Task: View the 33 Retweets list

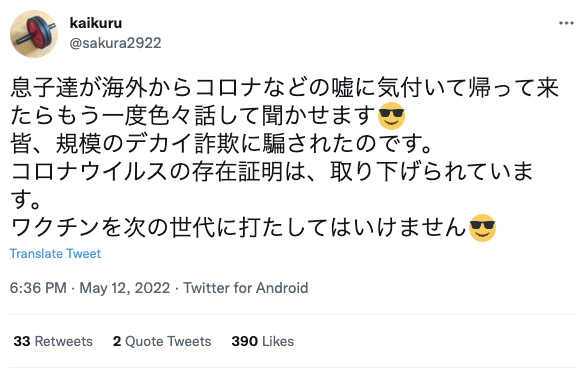Action: tap(53, 341)
